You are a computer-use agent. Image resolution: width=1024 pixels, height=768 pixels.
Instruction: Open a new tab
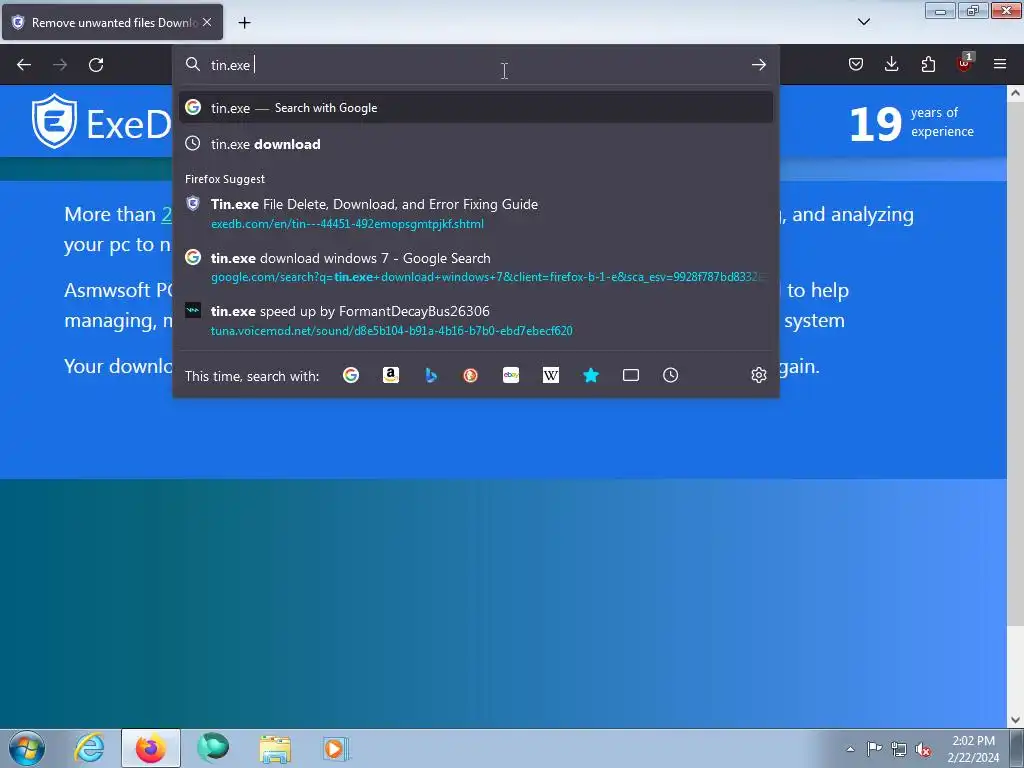point(244,23)
